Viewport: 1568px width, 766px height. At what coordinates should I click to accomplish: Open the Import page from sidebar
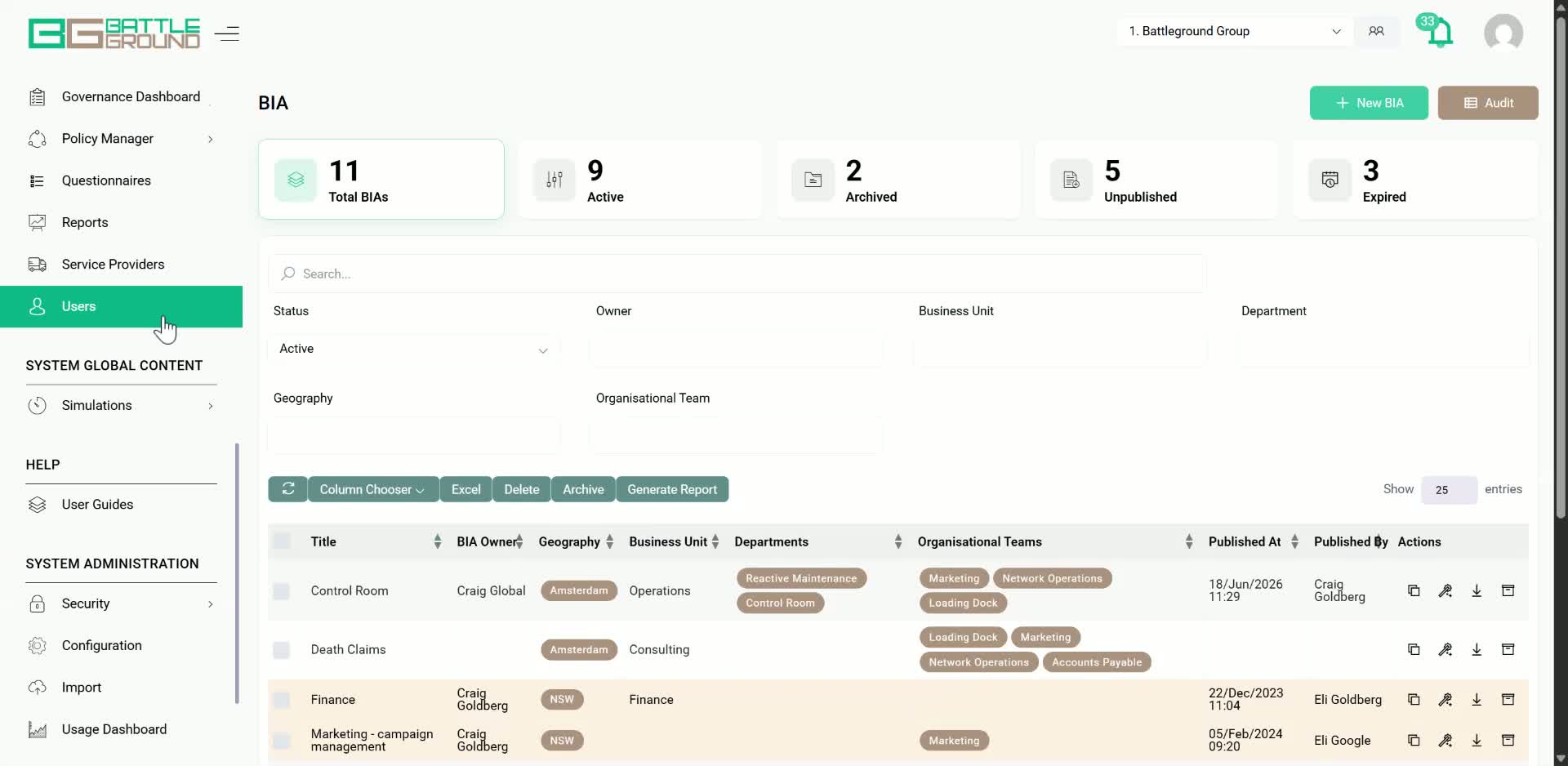pos(121,688)
